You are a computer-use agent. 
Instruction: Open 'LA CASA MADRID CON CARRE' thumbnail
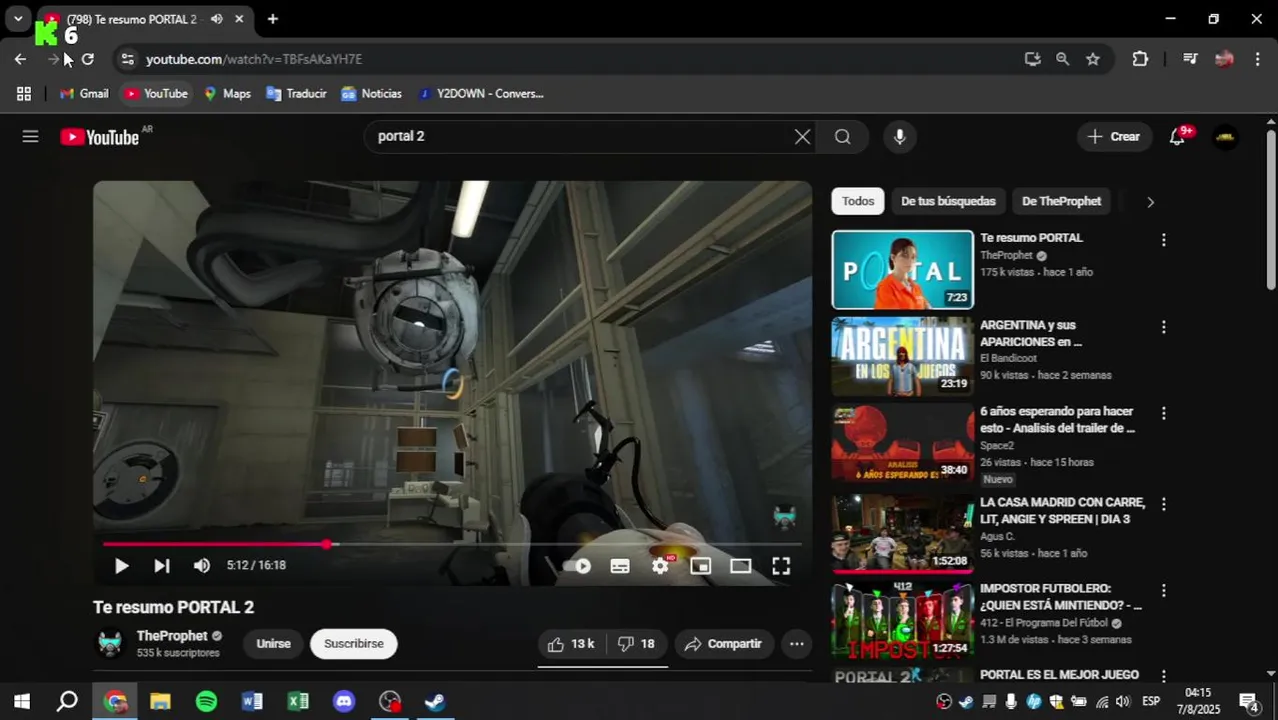point(902,532)
